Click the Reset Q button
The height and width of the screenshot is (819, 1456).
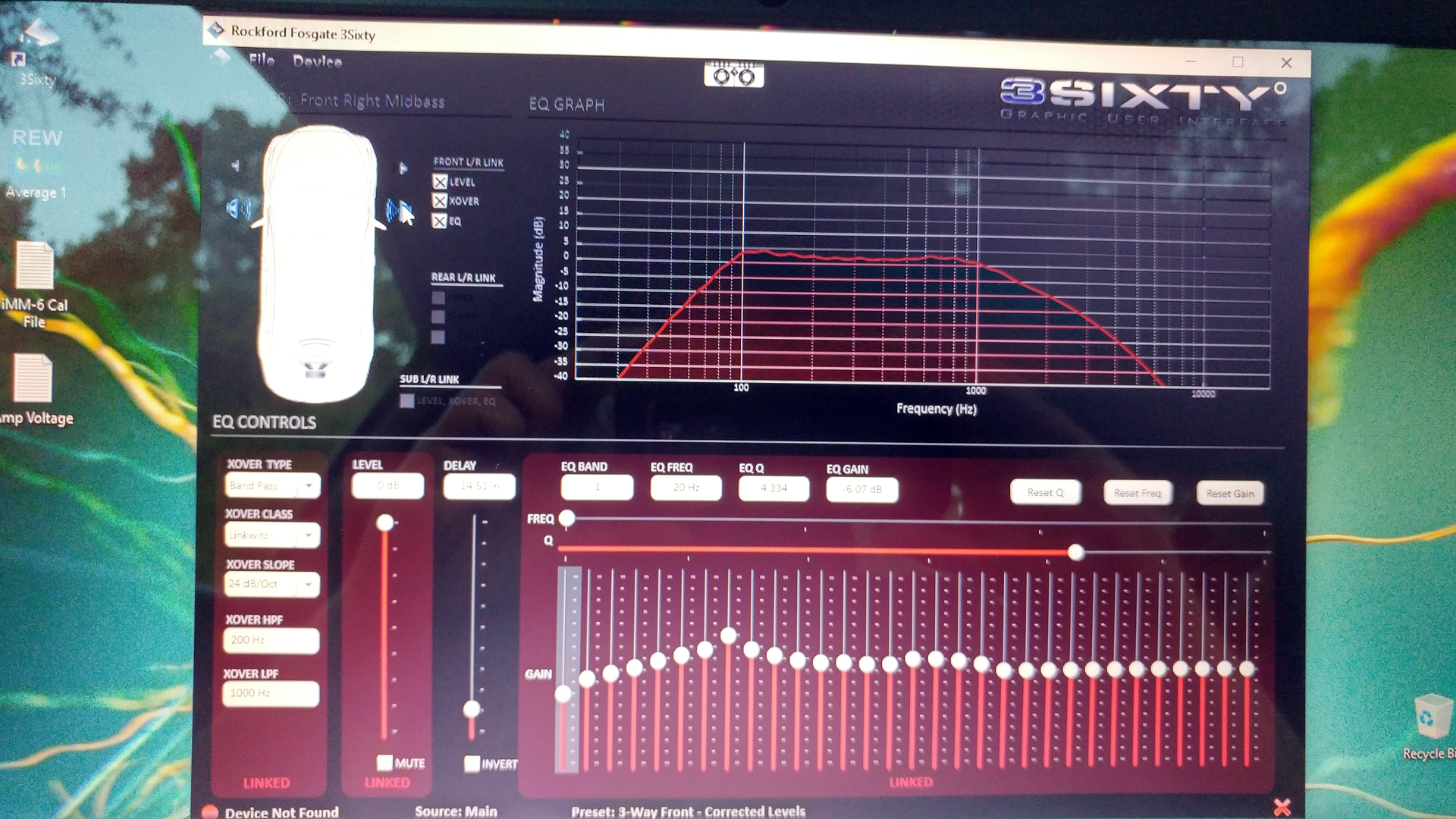point(1046,492)
